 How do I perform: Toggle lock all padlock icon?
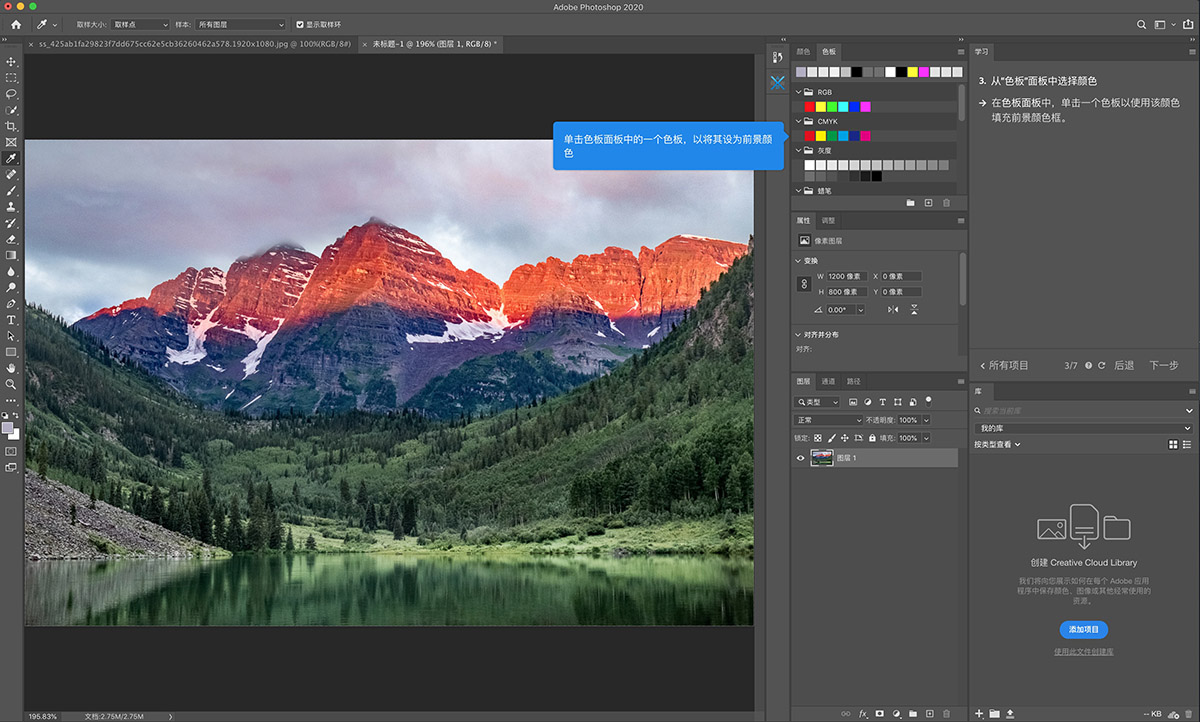[872, 438]
